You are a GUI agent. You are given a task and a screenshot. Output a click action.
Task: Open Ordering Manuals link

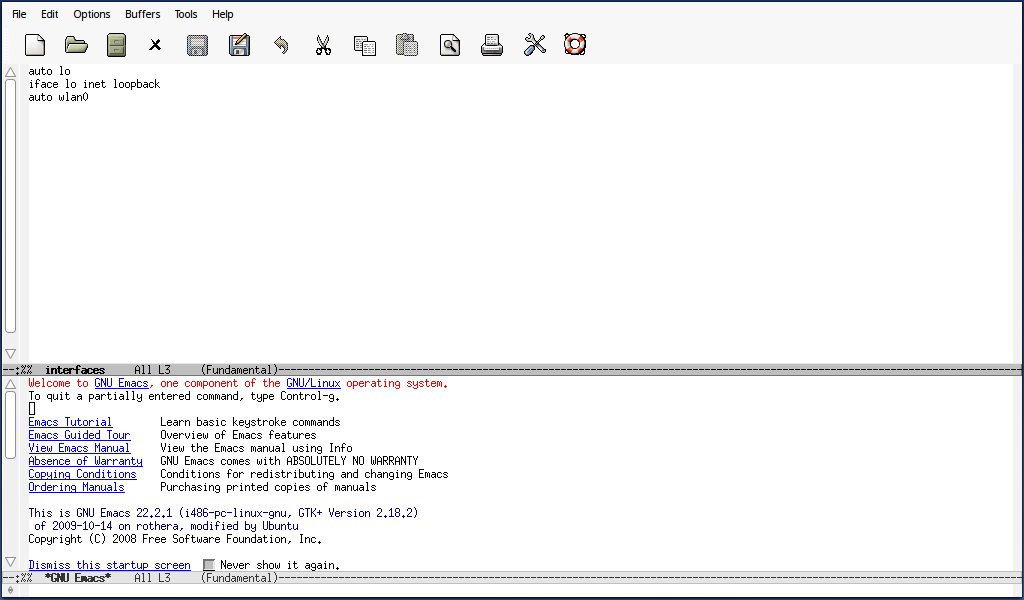(76, 488)
